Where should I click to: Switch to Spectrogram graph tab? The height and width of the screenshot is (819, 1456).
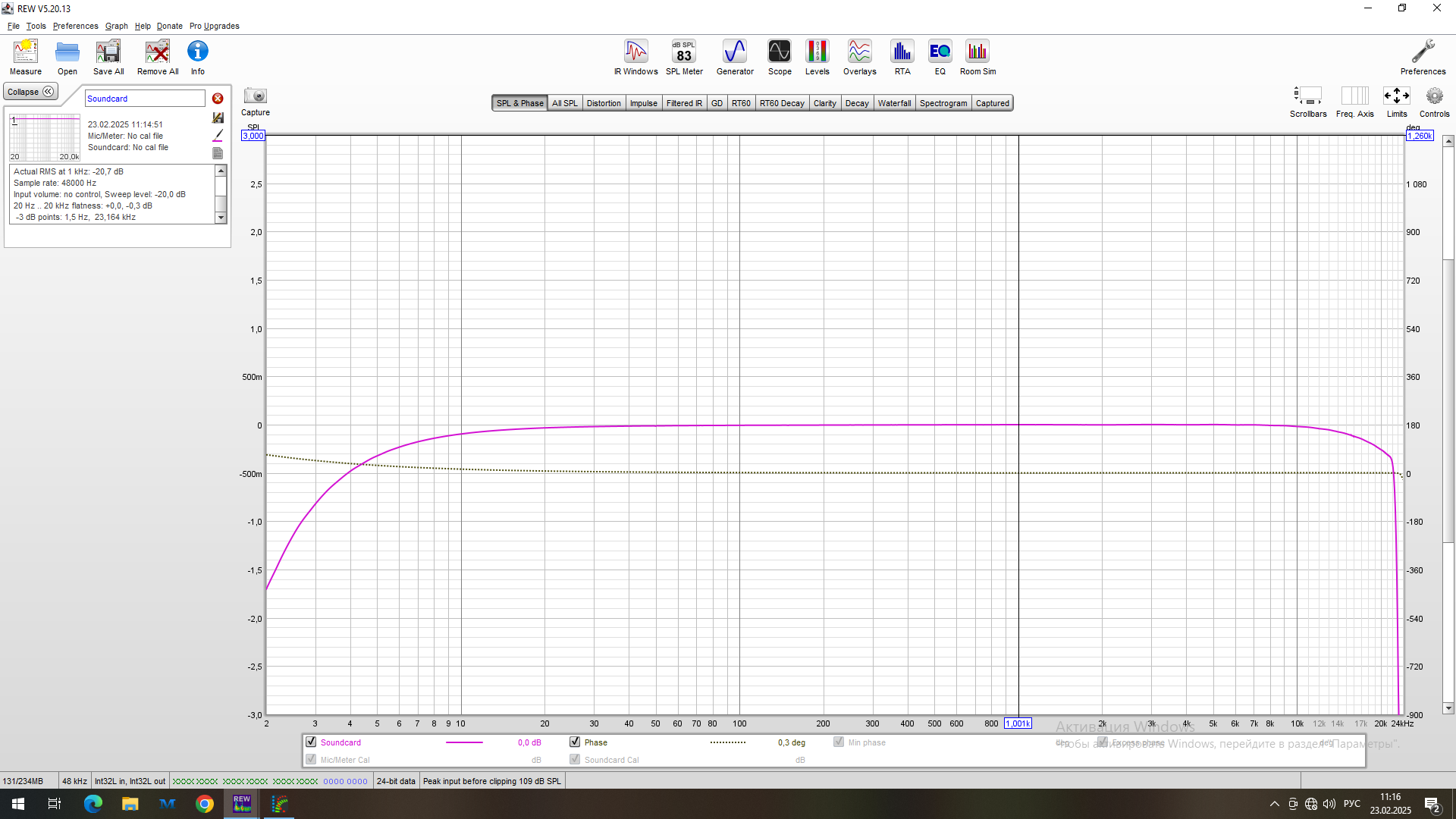(943, 103)
